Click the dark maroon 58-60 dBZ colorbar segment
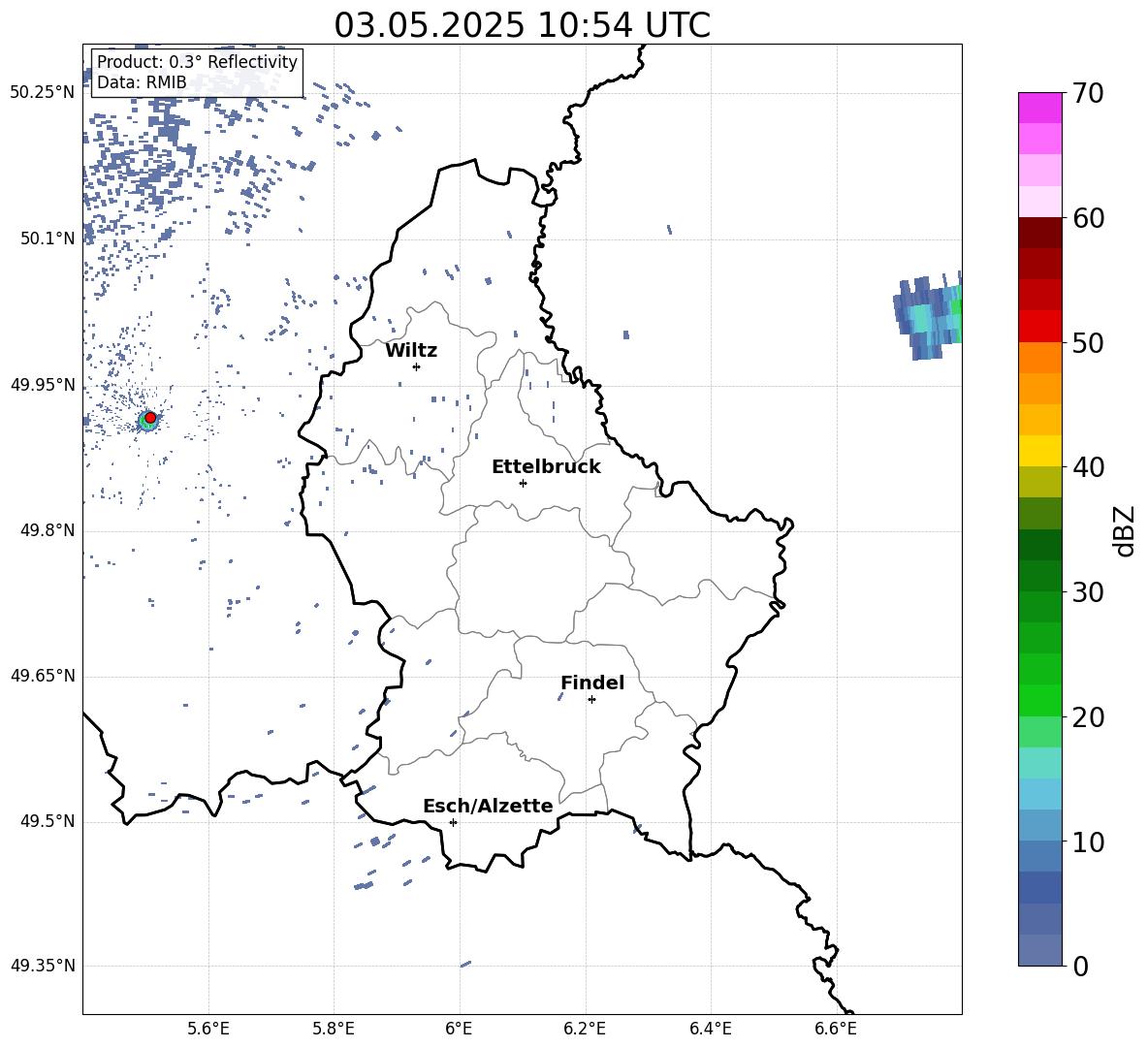 (1040, 233)
